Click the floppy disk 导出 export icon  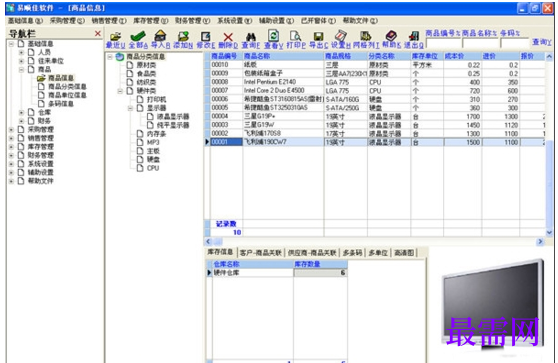pyautogui.click(x=318, y=36)
